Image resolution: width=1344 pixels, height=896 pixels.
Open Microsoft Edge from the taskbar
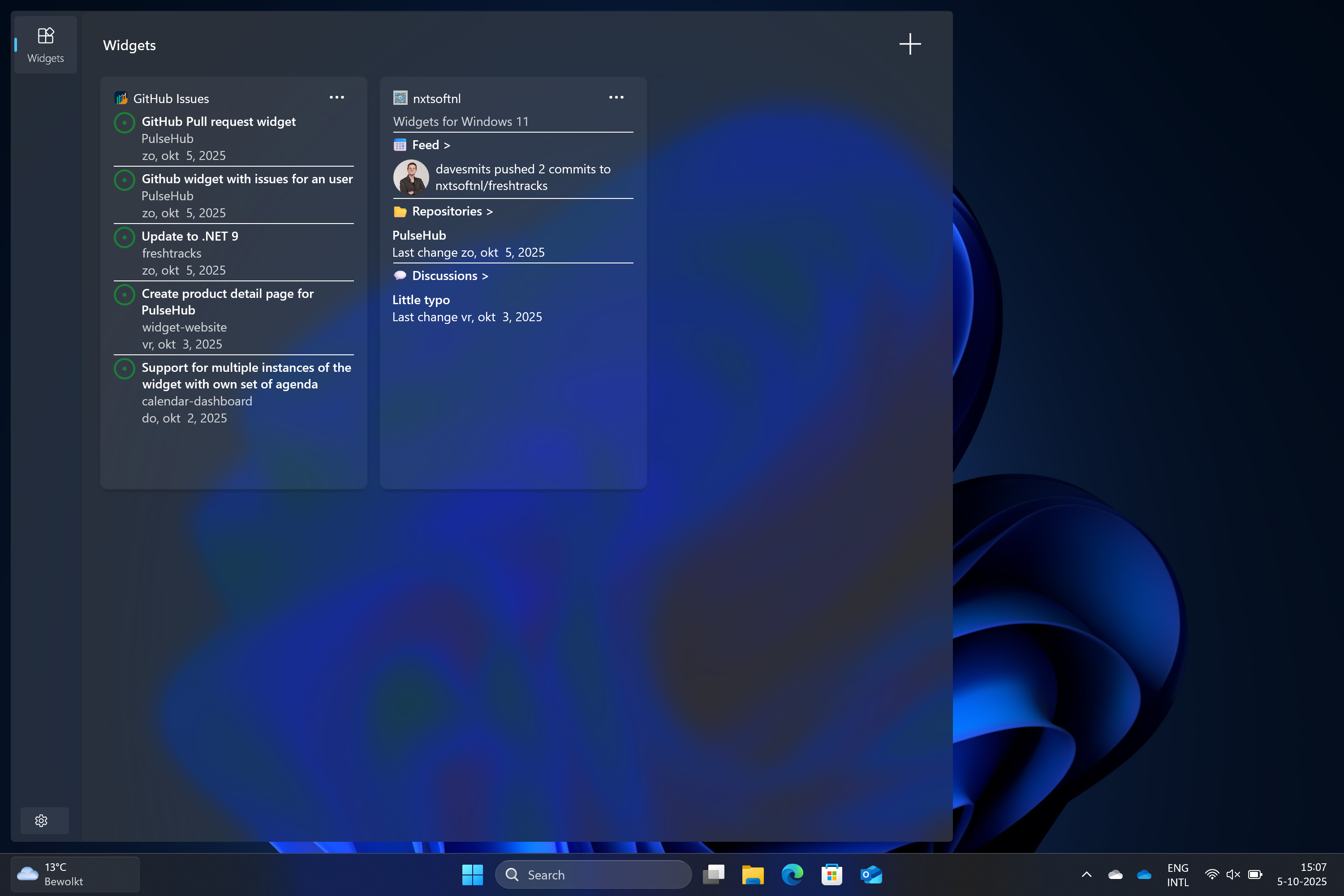click(x=792, y=875)
